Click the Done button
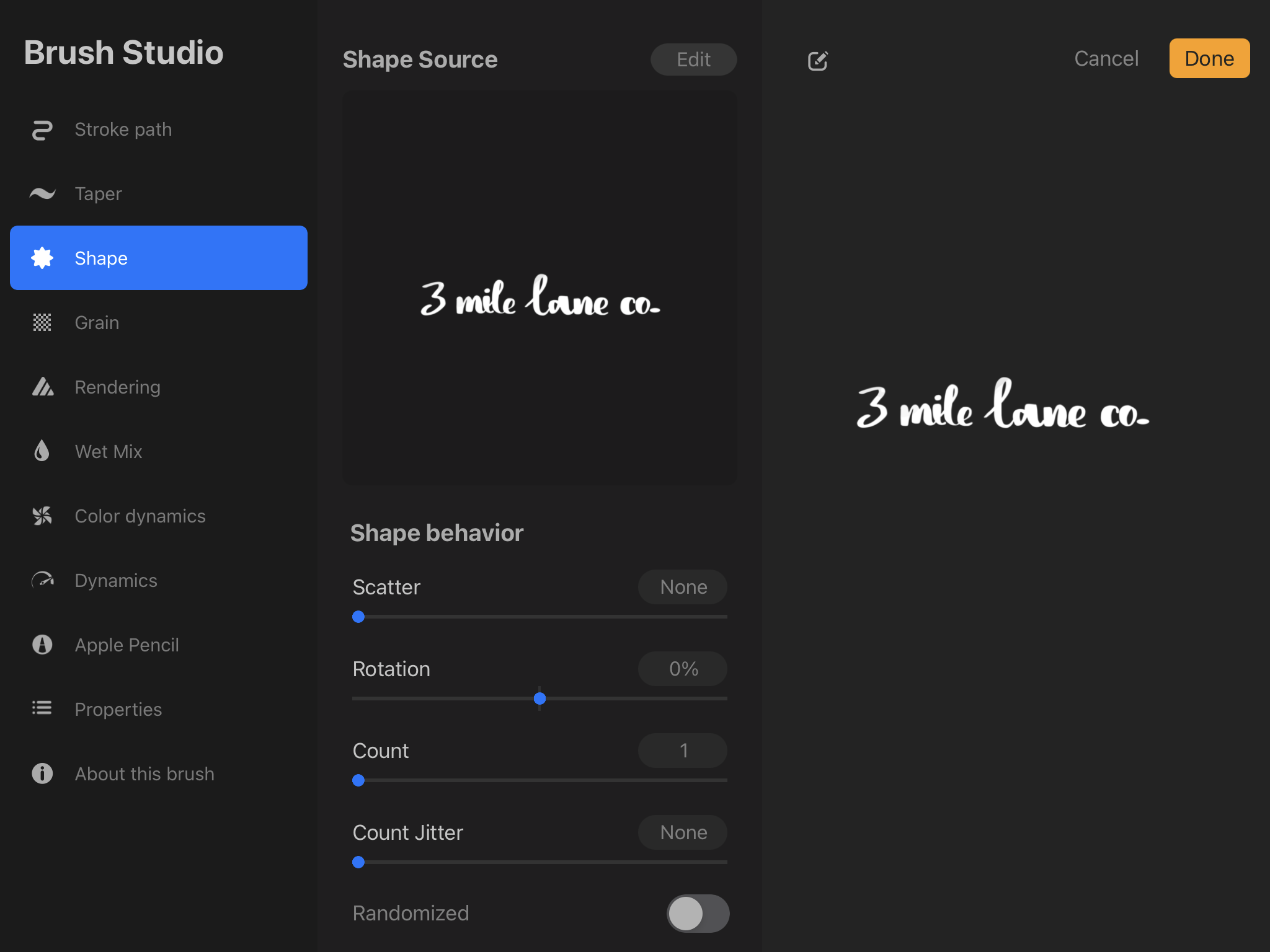Image resolution: width=1270 pixels, height=952 pixels. 1209,58
